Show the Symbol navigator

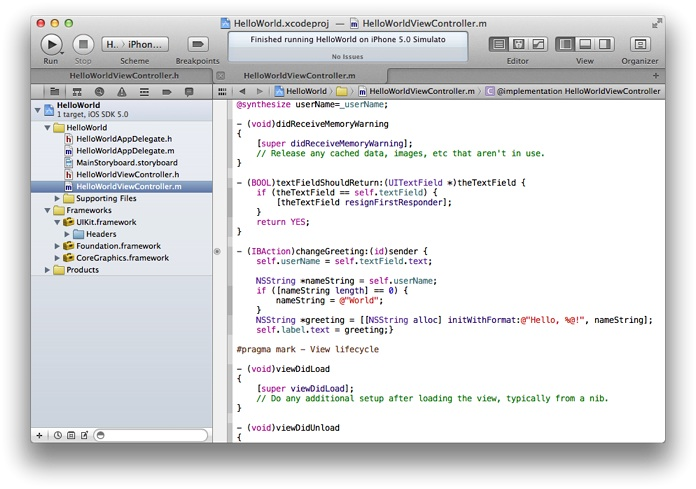[77, 92]
